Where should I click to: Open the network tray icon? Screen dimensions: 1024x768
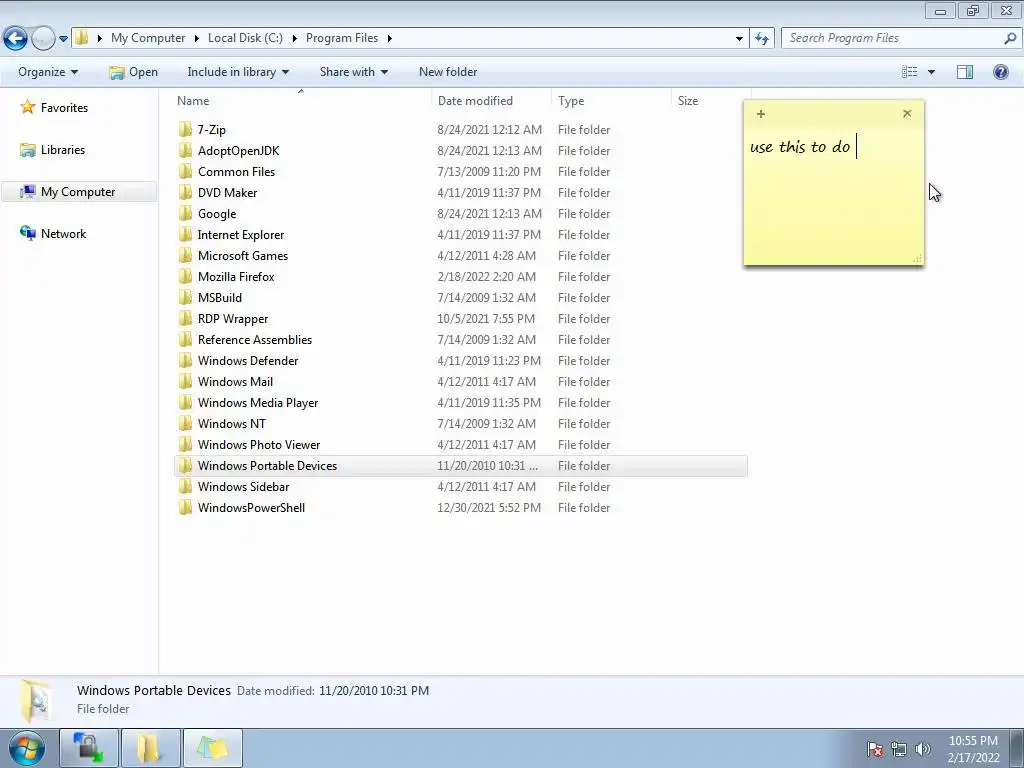[899, 749]
